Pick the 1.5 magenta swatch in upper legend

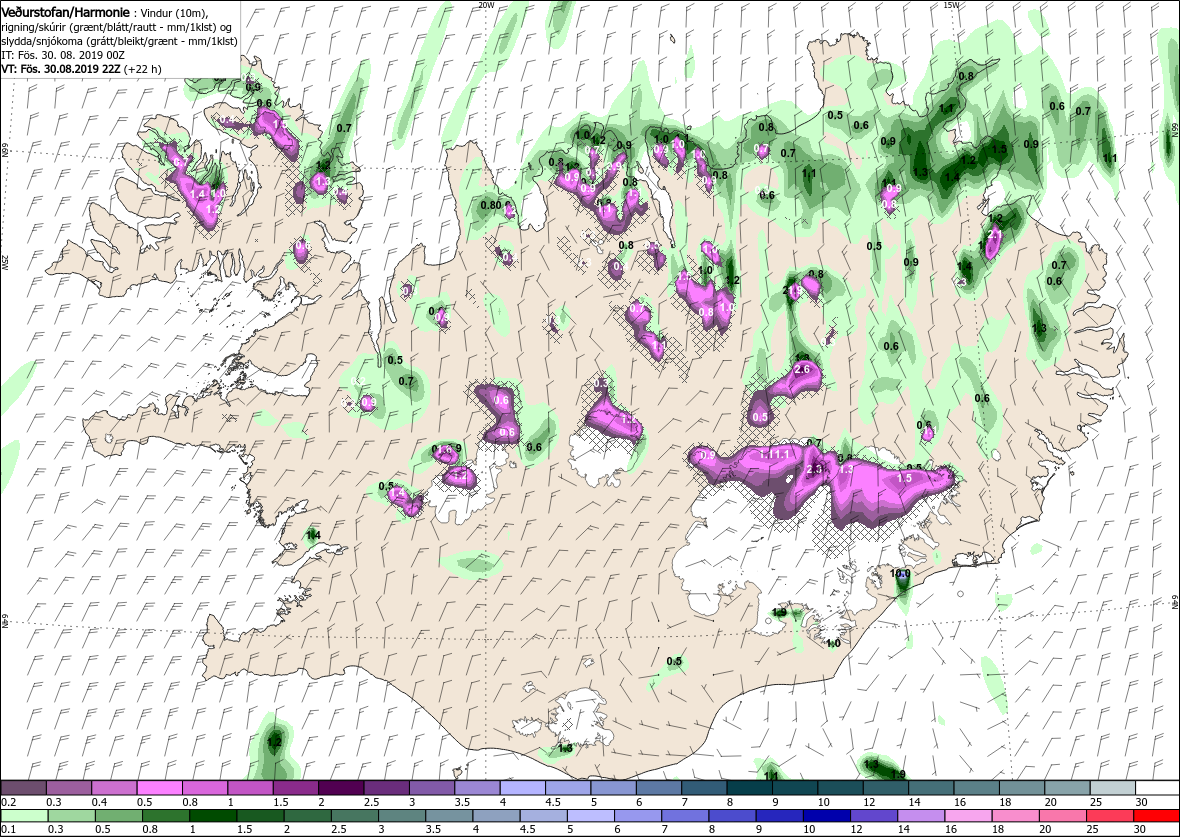click(x=295, y=787)
